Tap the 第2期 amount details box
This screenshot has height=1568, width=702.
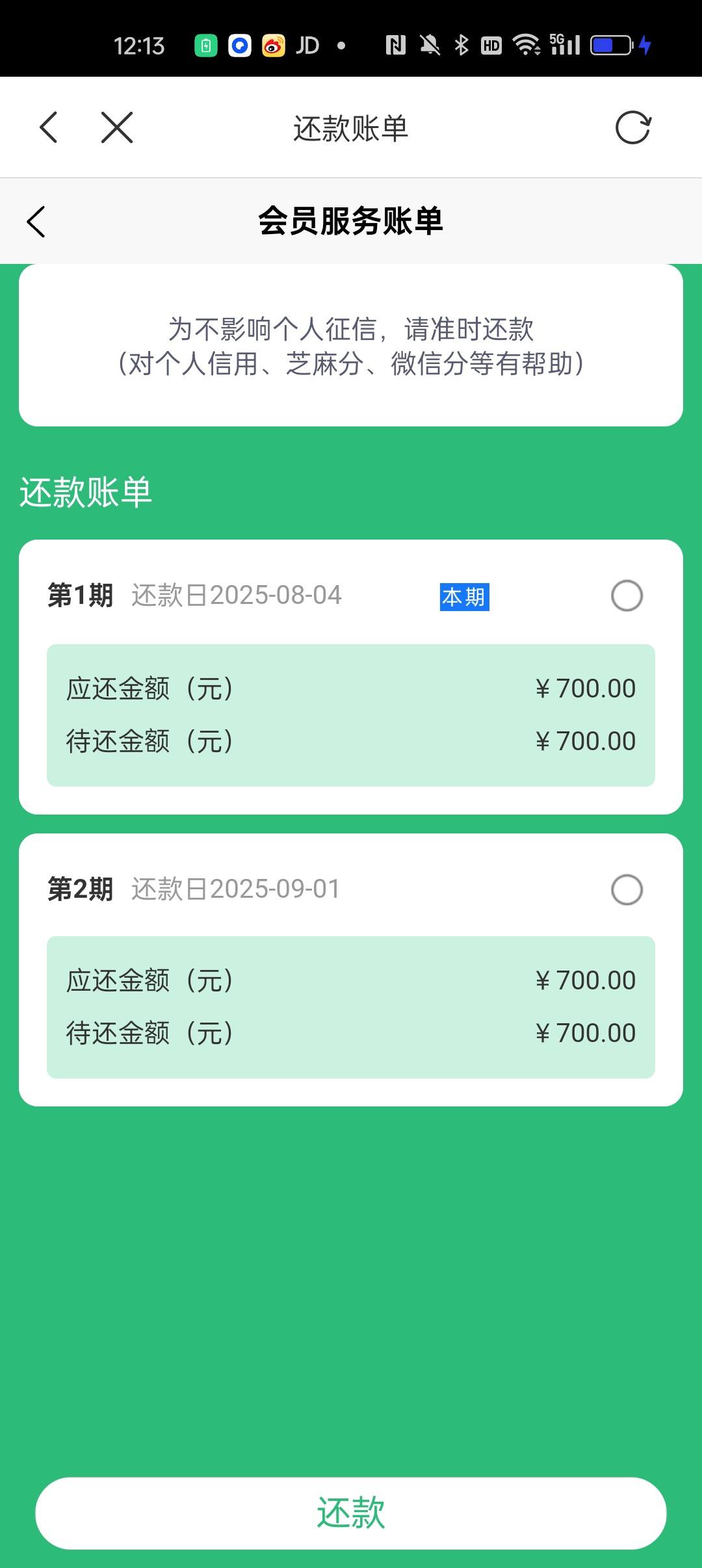351,1007
